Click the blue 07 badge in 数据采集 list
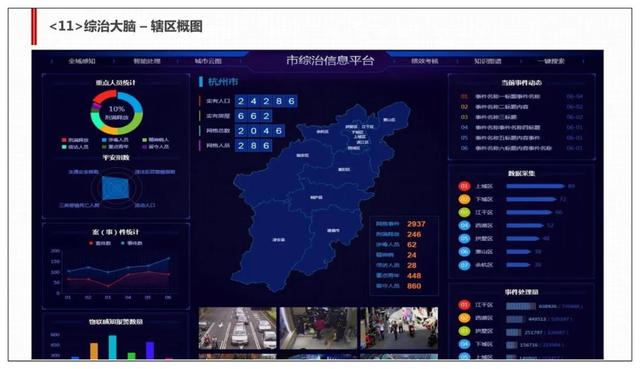Image resolution: width=640 pixels, height=369 pixels. point(464,265)
